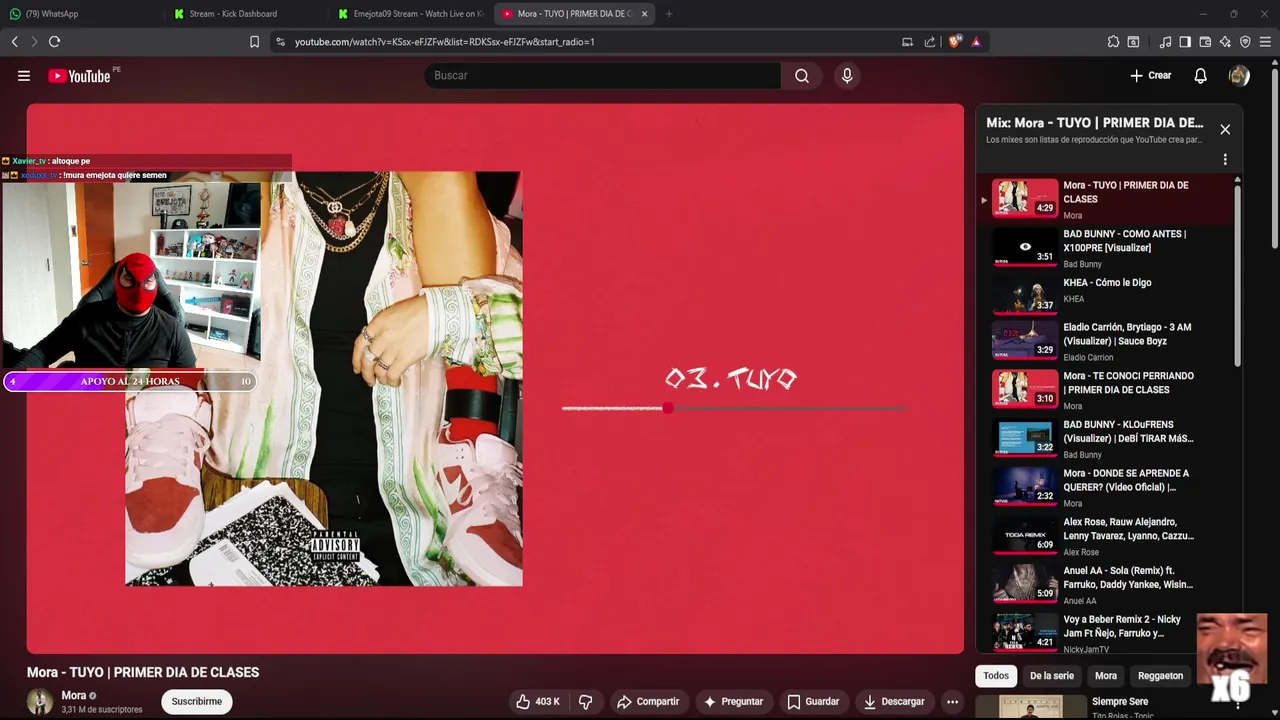This screenshot has height=720, width=1280.
Task: Close the Mora - TUYO tab
Action: (x=644, y=14)
